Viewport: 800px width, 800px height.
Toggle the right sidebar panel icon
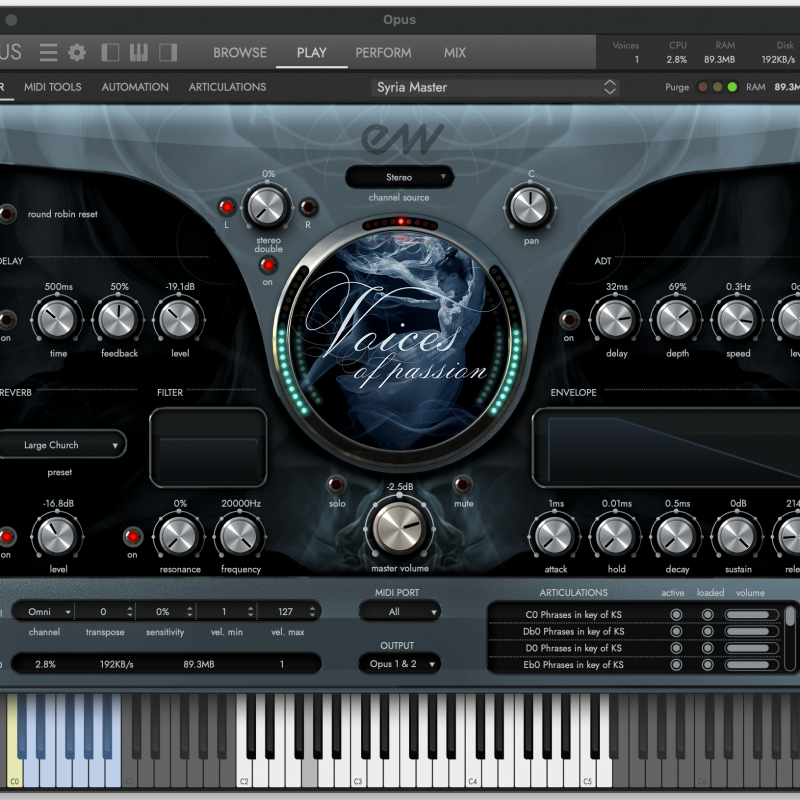click(x=168, y=53)
